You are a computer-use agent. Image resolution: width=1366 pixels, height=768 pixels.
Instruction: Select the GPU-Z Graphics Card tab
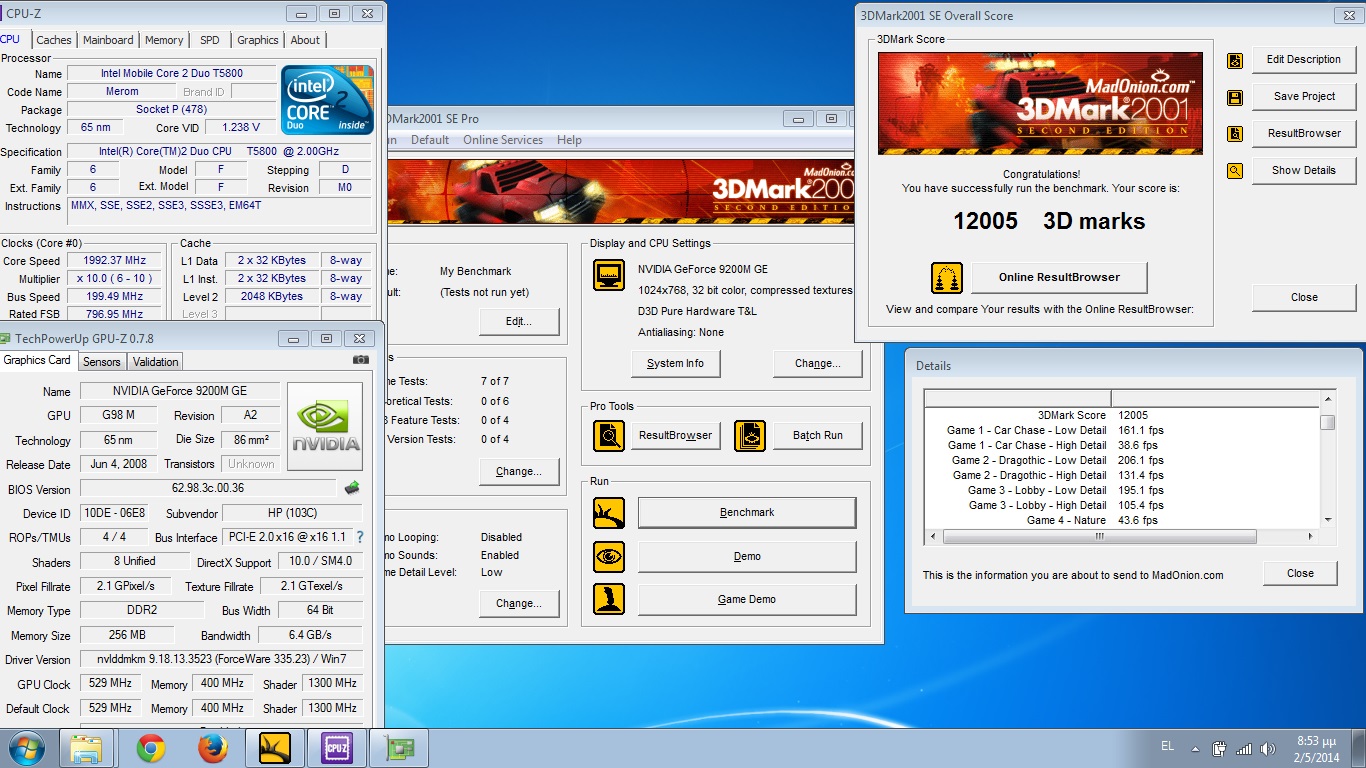click(38, 360)
